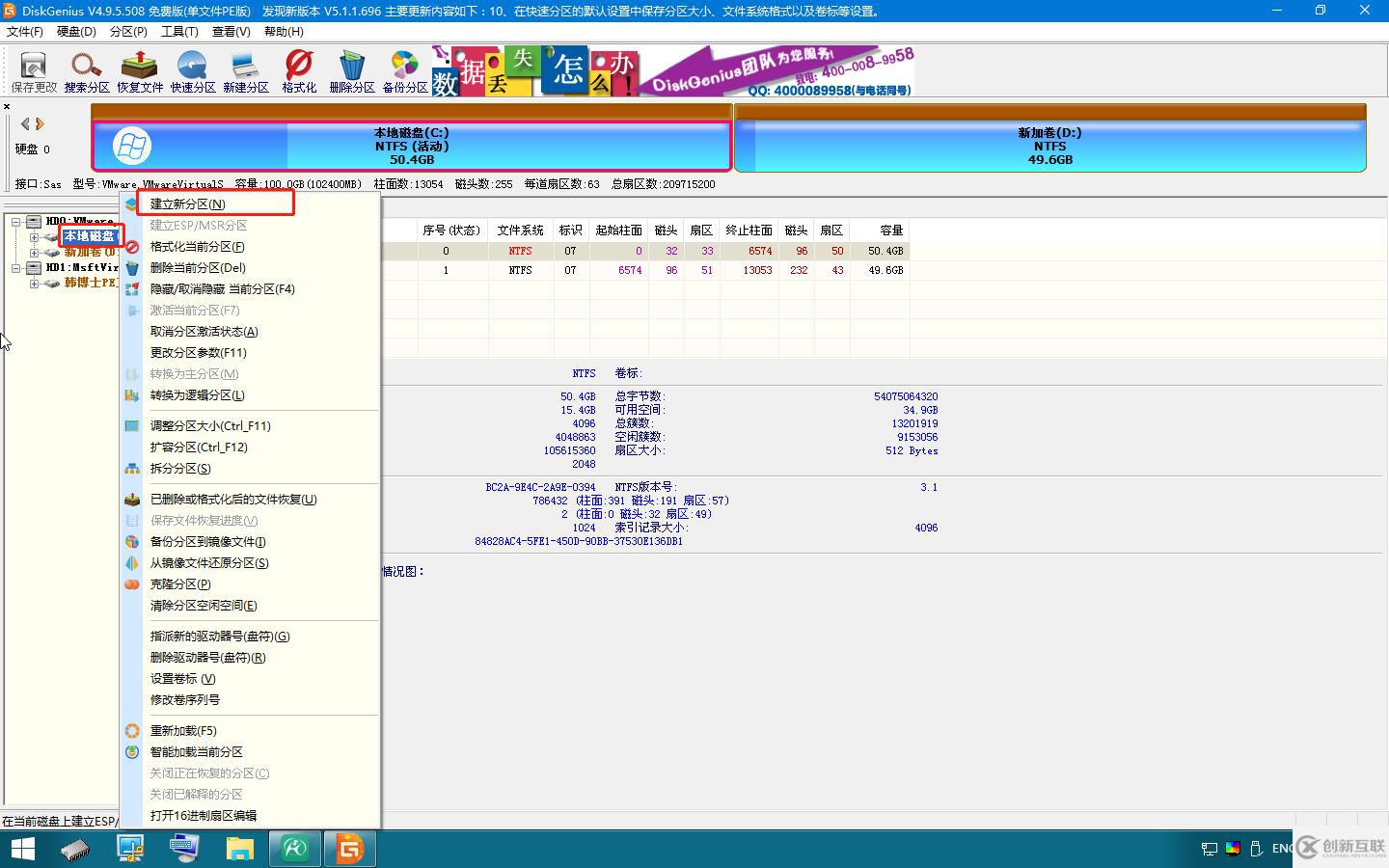The image size is (1389, 868).
Task: Open DiskGenius in the taskbar
Action: pyautogui.click(x=349, y=849)
